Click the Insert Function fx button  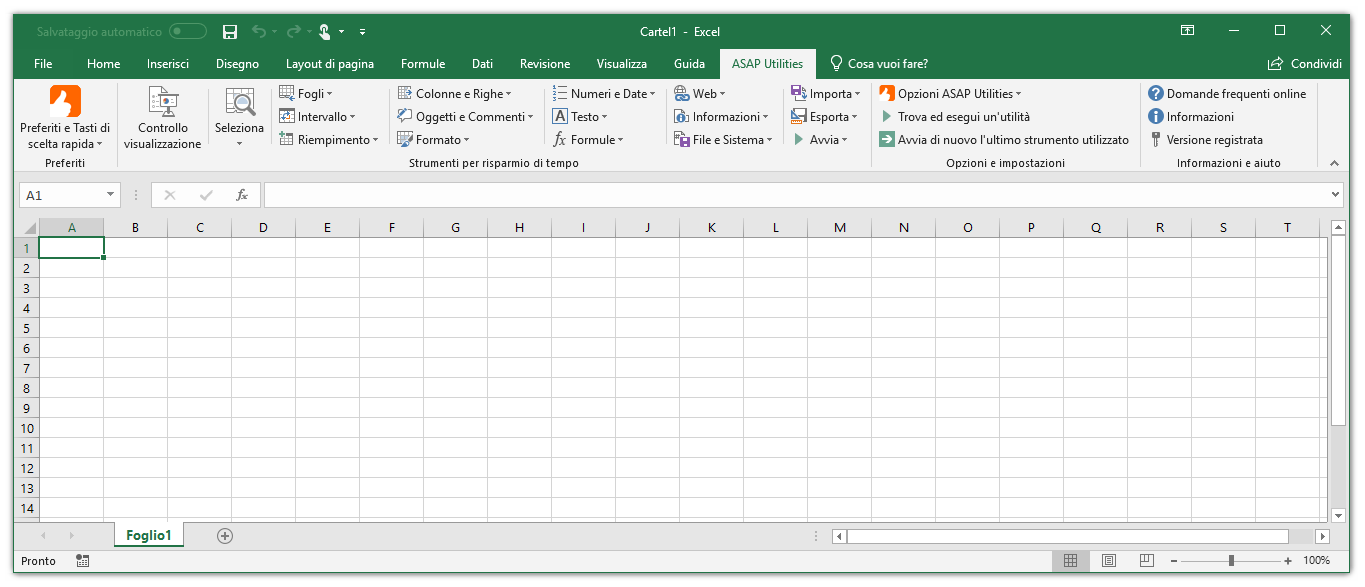[x=242, y=195]
